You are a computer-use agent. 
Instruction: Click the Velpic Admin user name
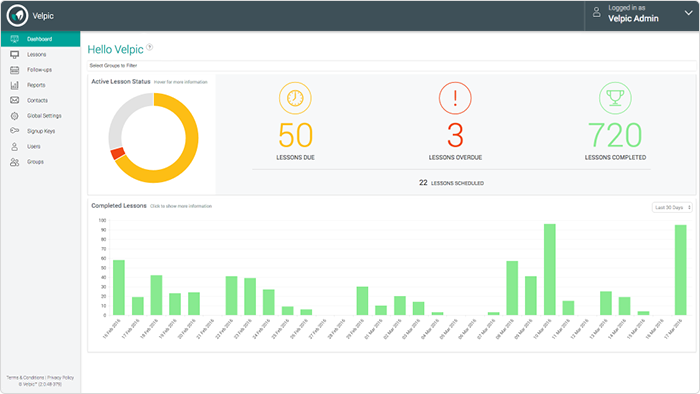633,18
